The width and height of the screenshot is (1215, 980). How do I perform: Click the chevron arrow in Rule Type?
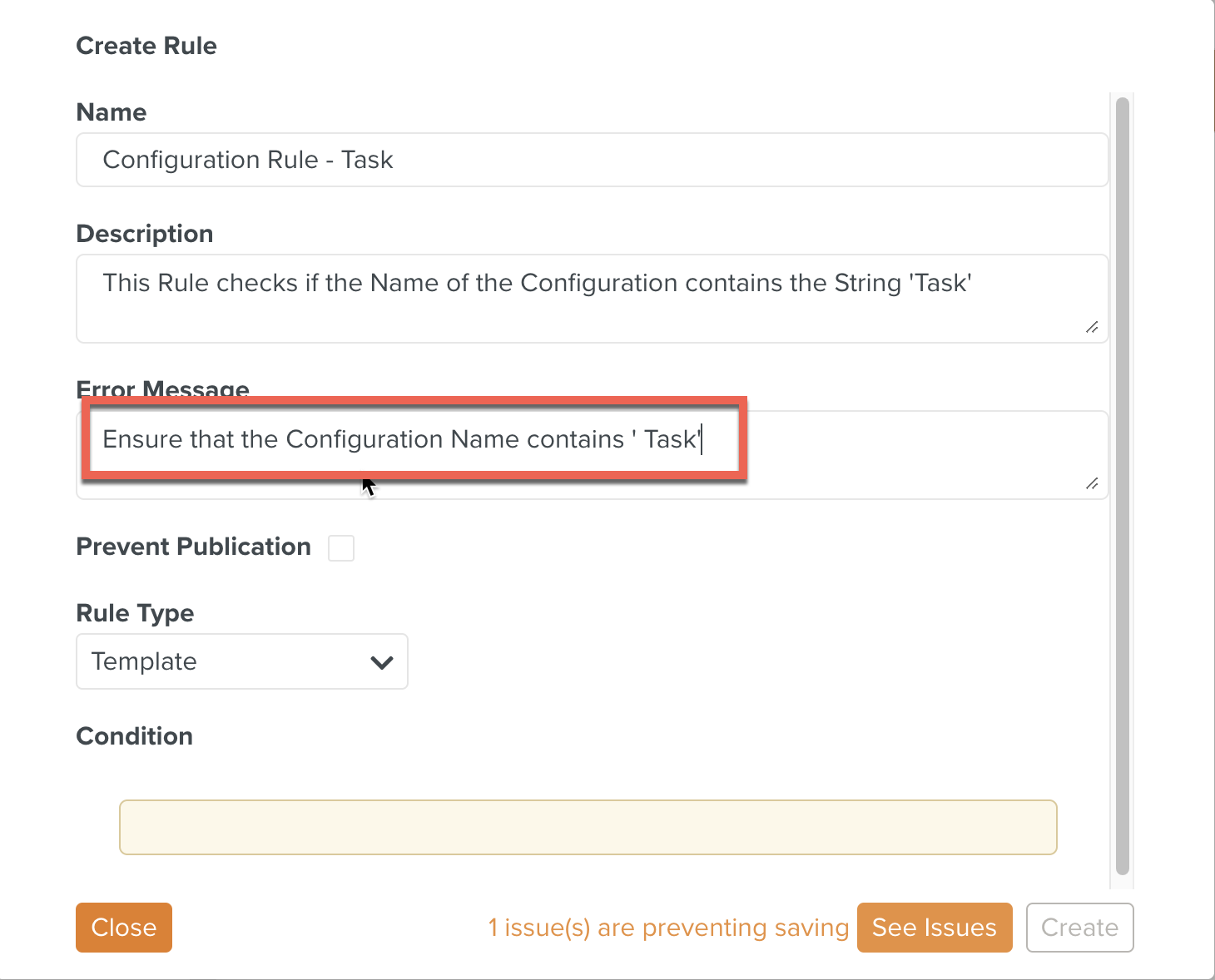coord(382,662)
